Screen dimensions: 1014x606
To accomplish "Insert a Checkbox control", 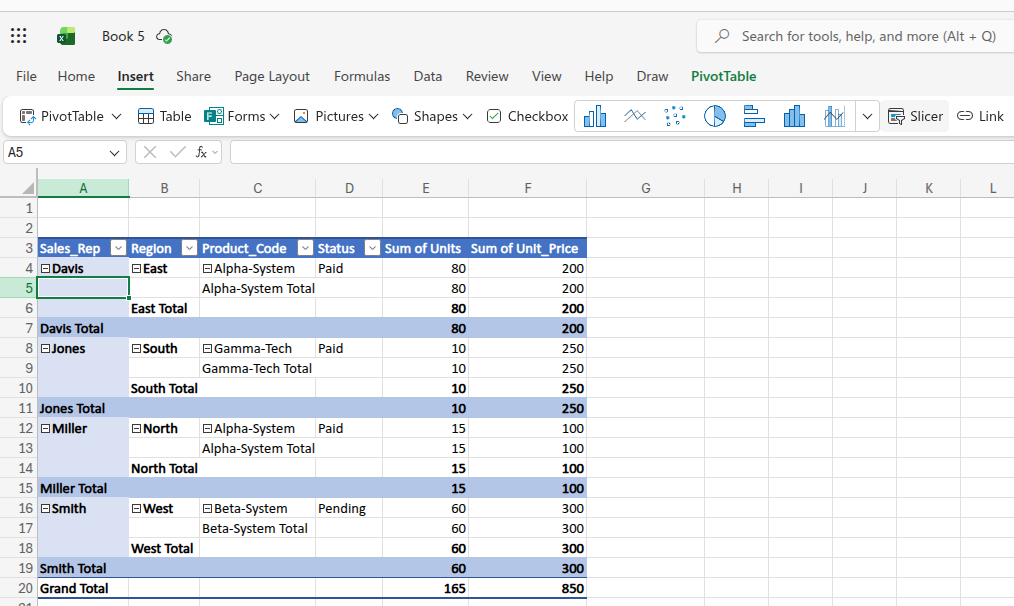I will (526, 115).
